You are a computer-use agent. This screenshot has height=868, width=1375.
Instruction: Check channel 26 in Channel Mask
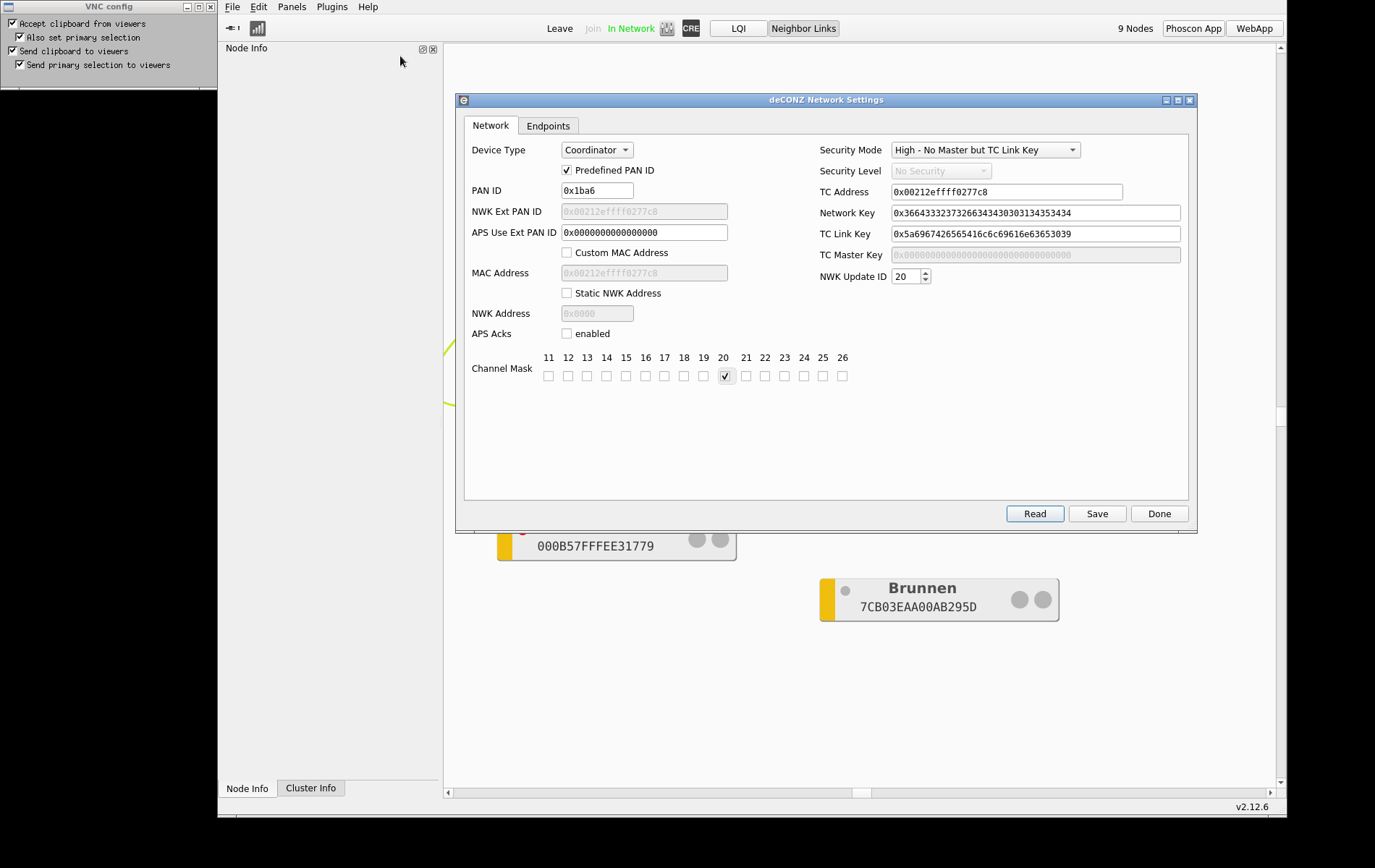[842, 376]
